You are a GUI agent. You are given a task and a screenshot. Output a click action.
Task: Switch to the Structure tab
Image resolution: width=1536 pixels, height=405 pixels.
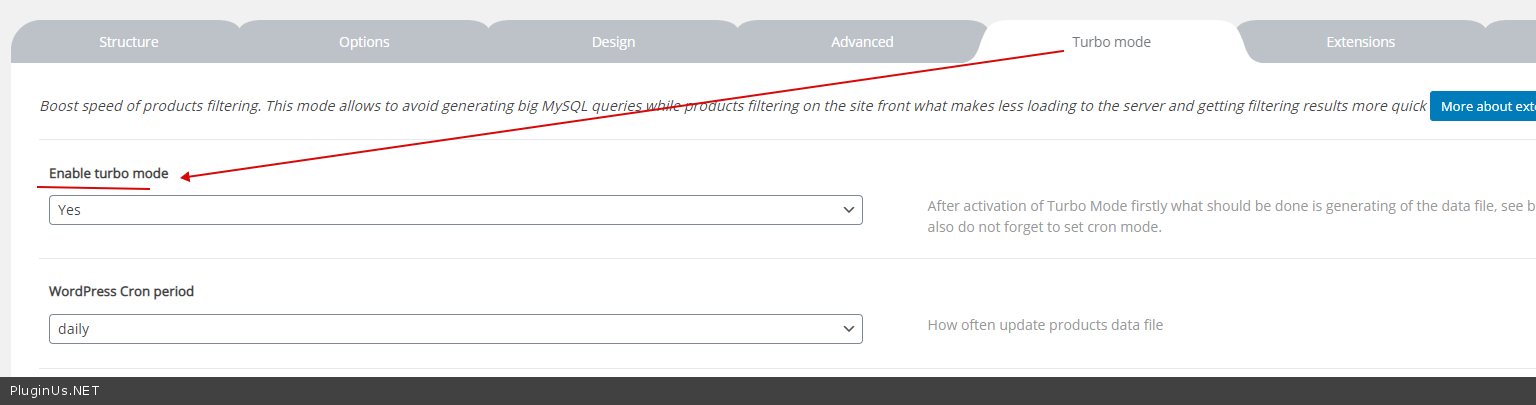coord(128,42)
